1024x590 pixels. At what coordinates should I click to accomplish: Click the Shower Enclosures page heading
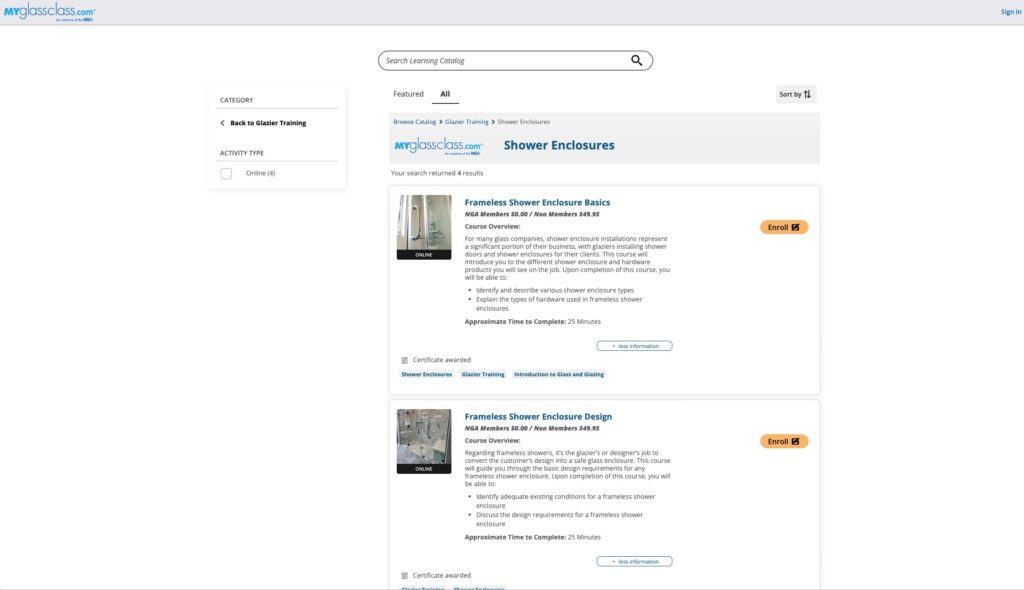pos(559,145)
